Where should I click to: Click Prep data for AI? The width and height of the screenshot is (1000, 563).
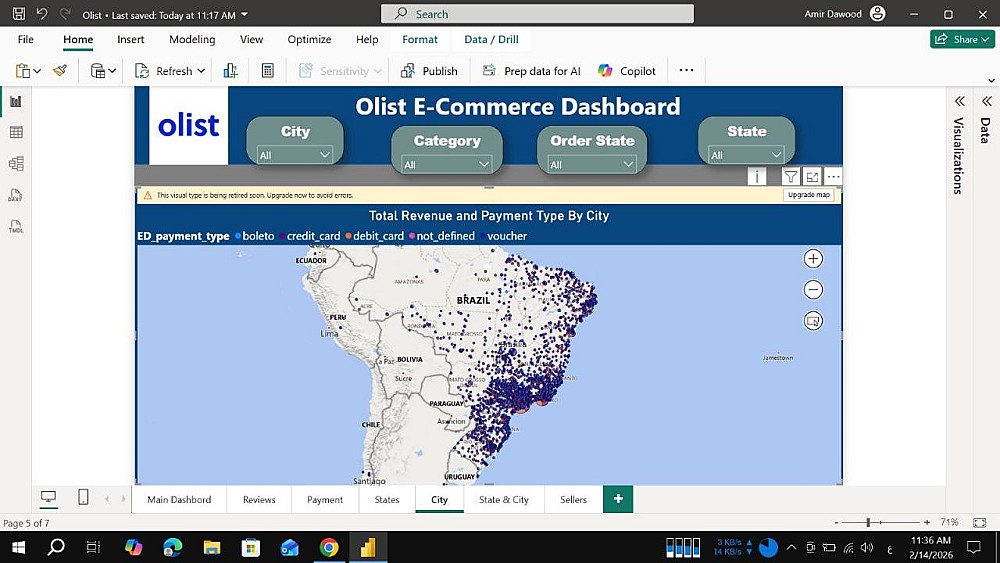click(531, 71)
